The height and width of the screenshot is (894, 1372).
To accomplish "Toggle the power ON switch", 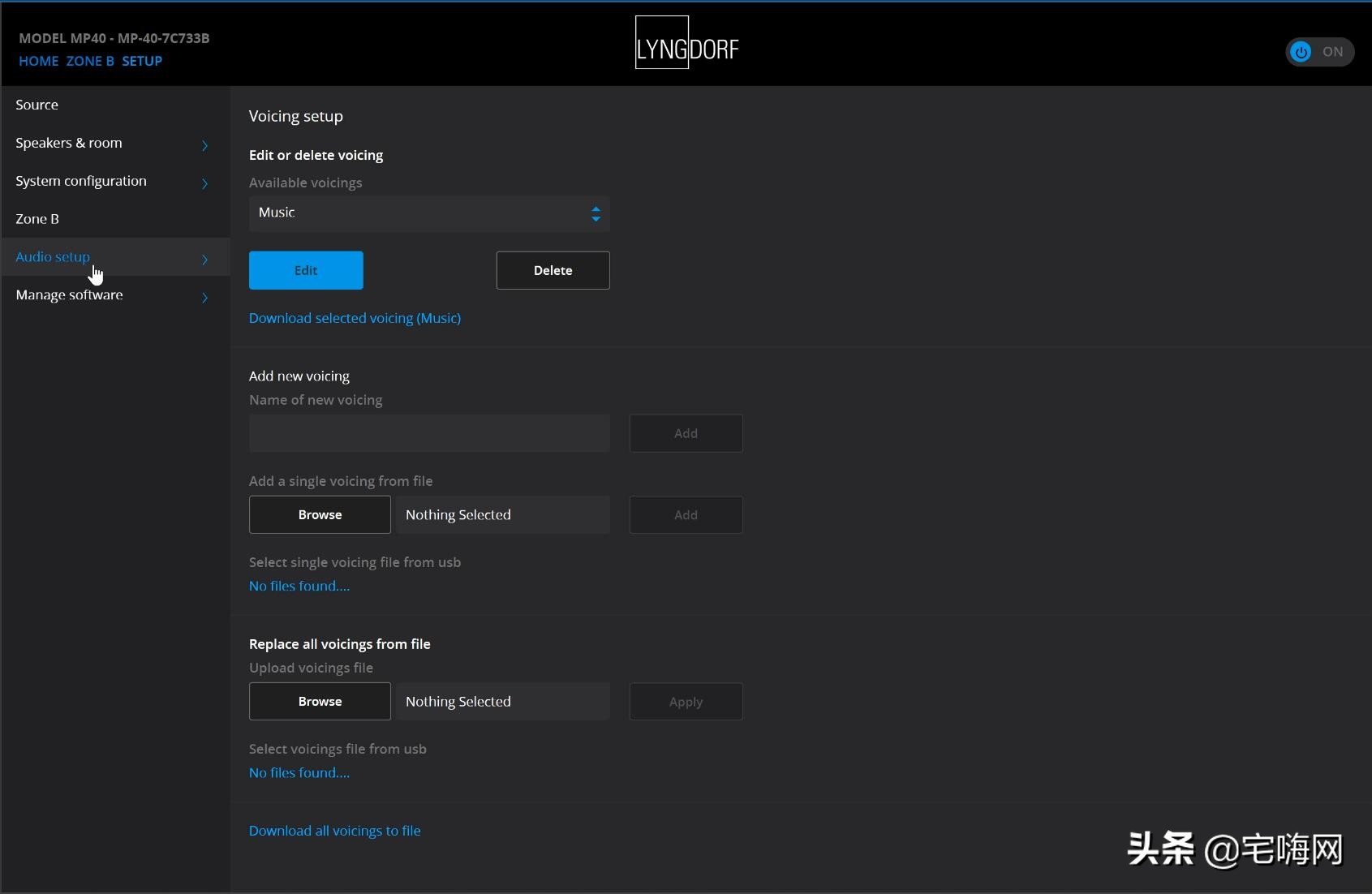I will point(1318,52).
